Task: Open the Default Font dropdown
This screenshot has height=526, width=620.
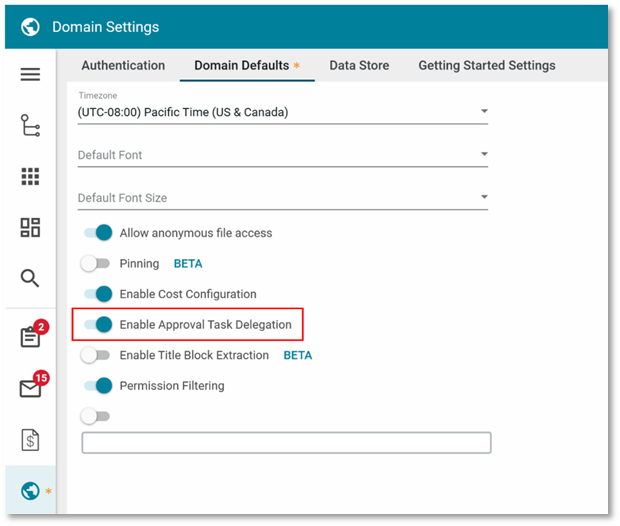Action: pos(283,155)
